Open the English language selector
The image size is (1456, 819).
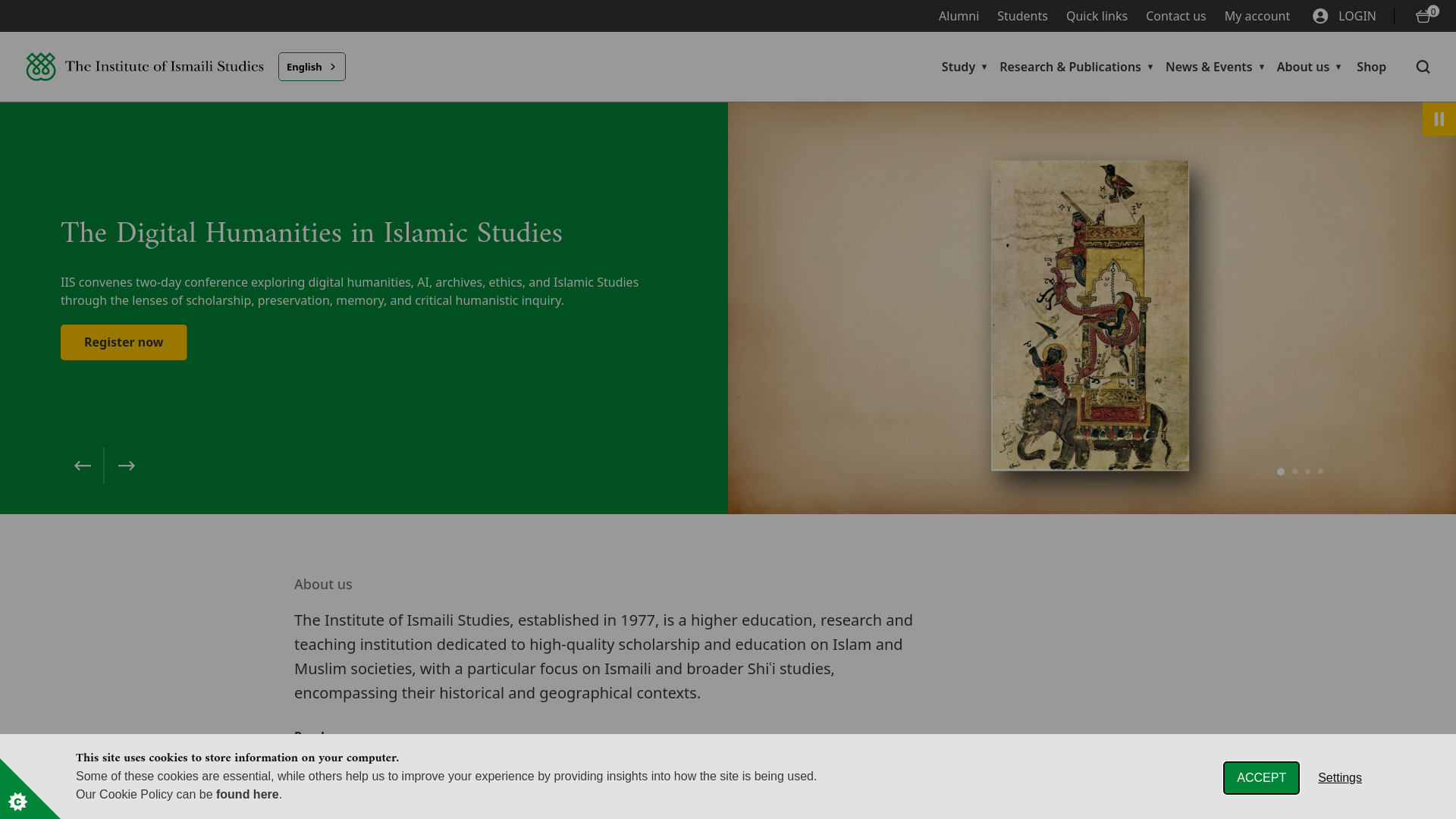pyautogui.click(x=312, y=67)
